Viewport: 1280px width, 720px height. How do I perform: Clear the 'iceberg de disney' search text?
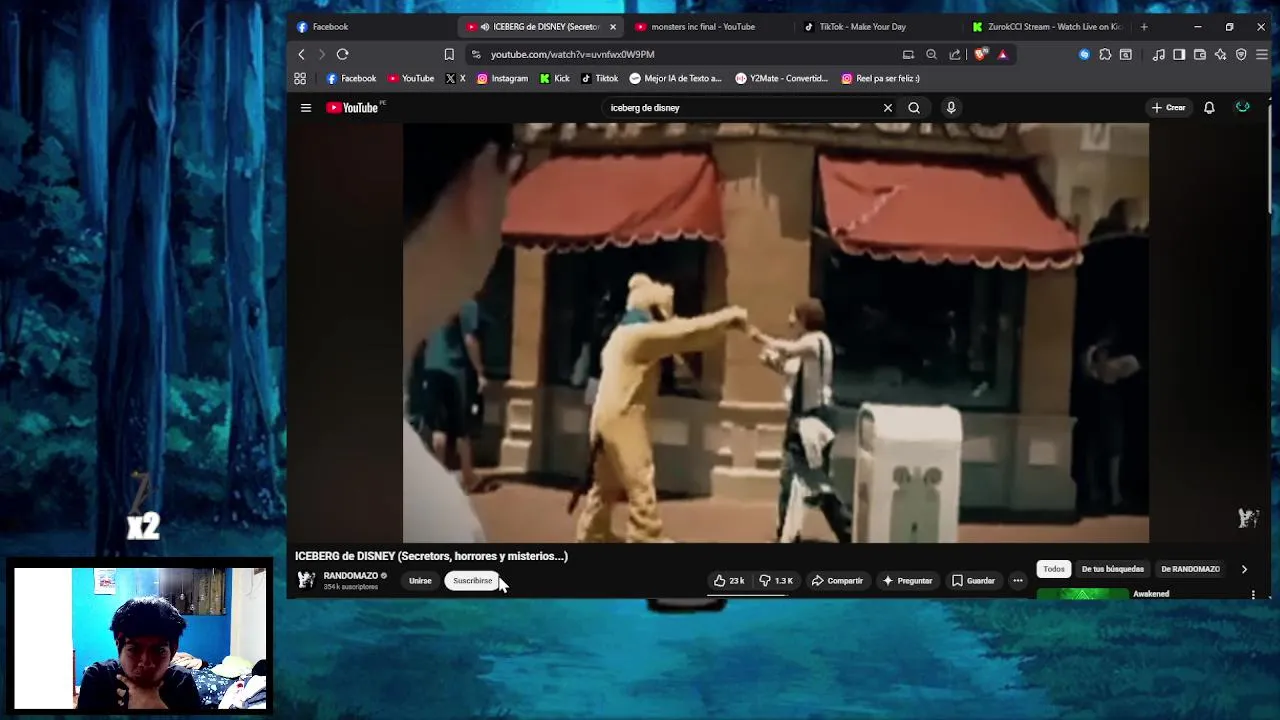[887, 108]
